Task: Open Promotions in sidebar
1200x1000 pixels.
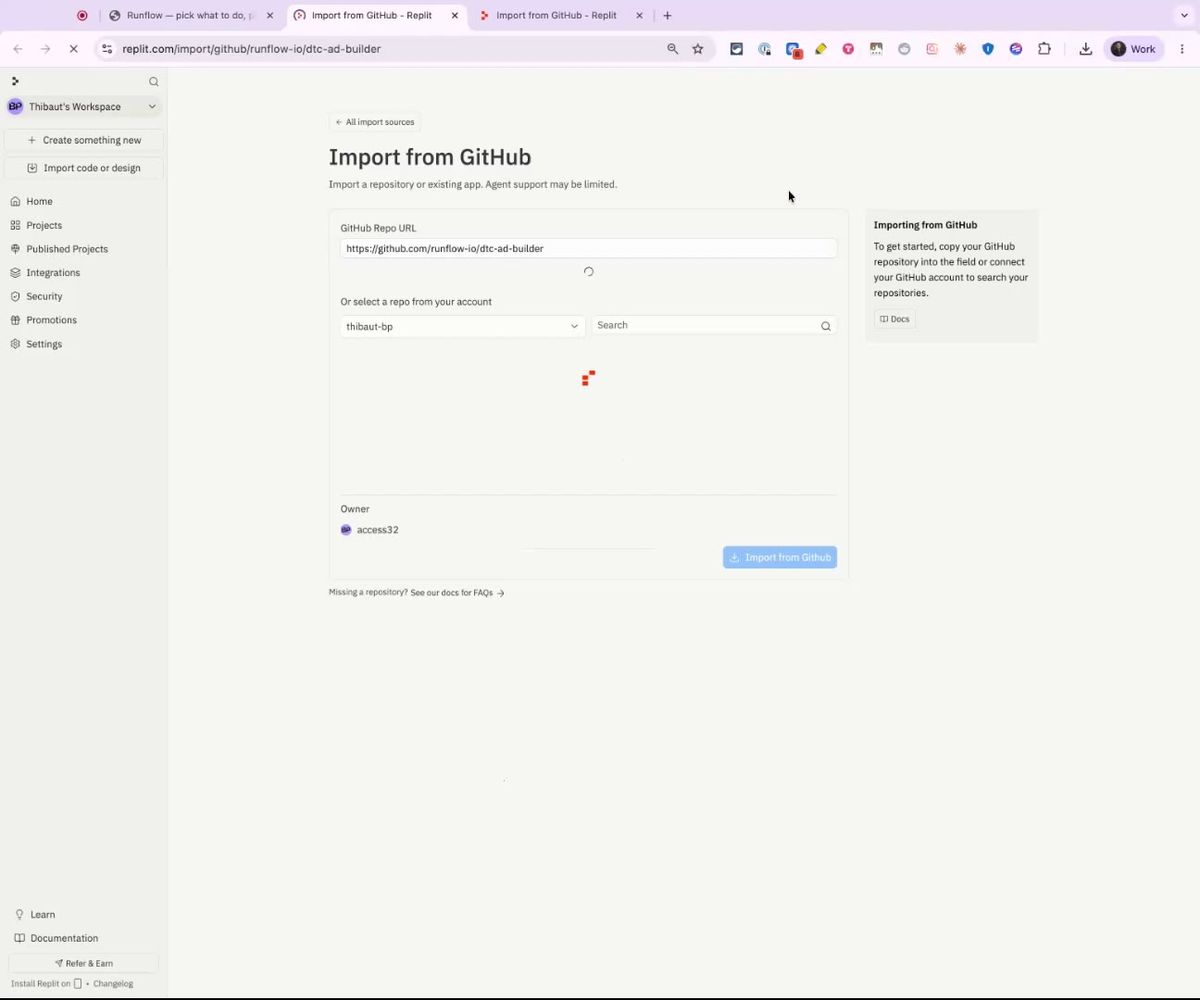Action: [x=51, y=320]
